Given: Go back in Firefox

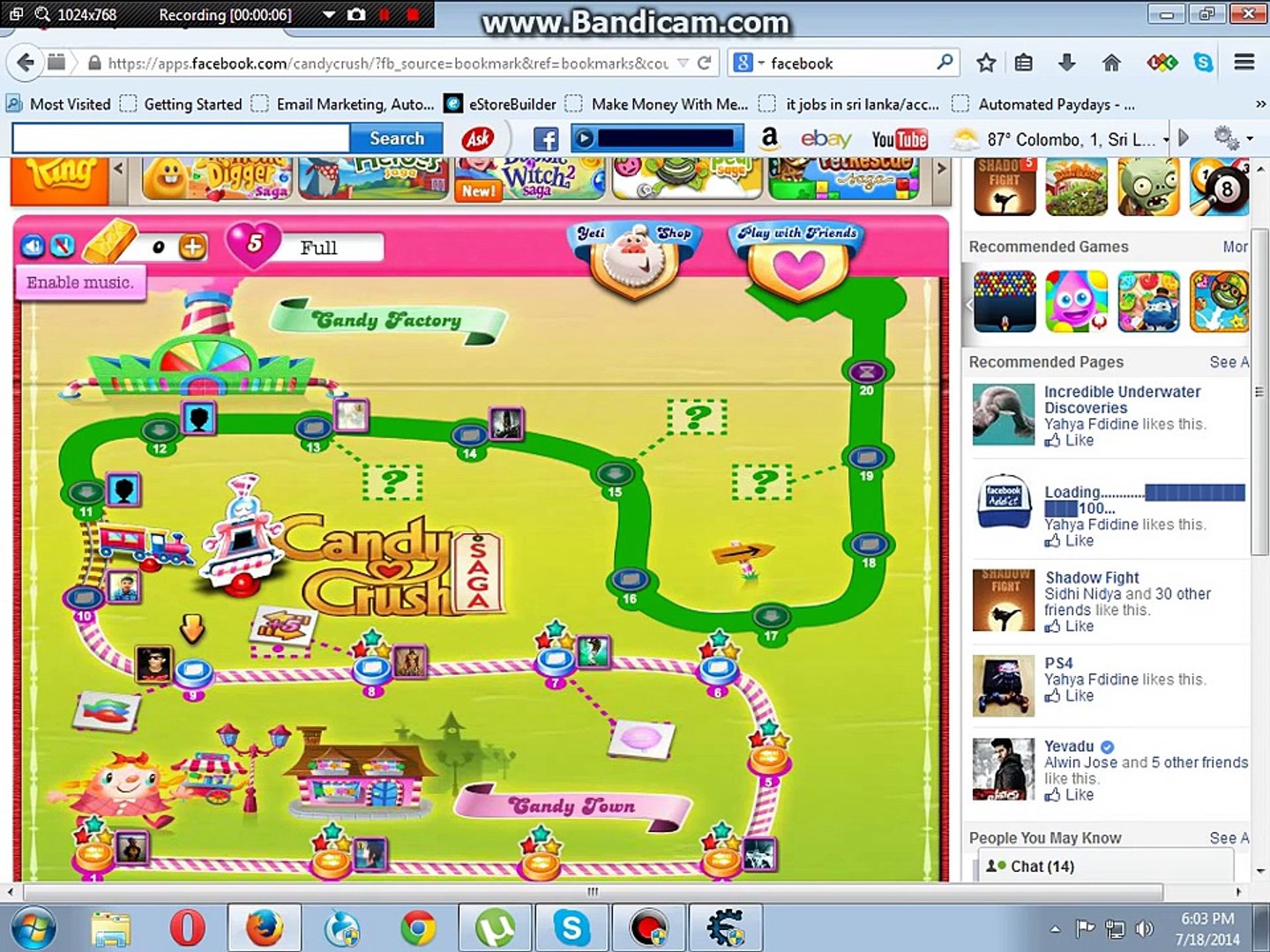Looking at the screenshot, I should (26, 63).
